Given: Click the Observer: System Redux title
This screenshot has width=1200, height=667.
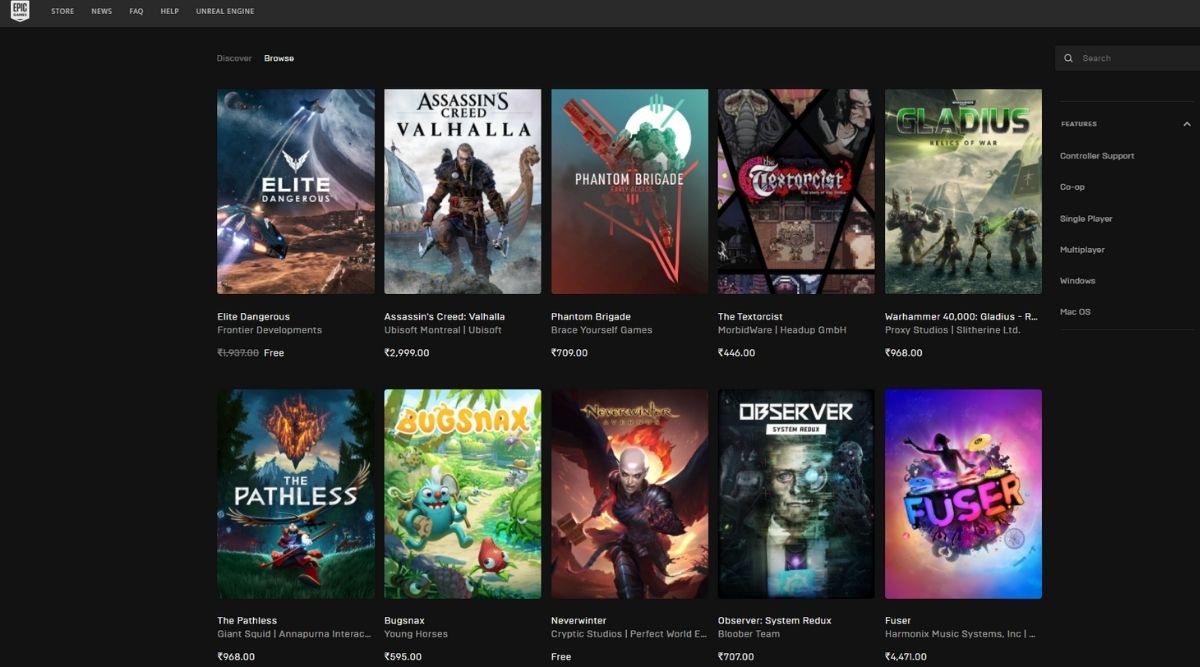Looking at the screenshot, I should 774,620.
